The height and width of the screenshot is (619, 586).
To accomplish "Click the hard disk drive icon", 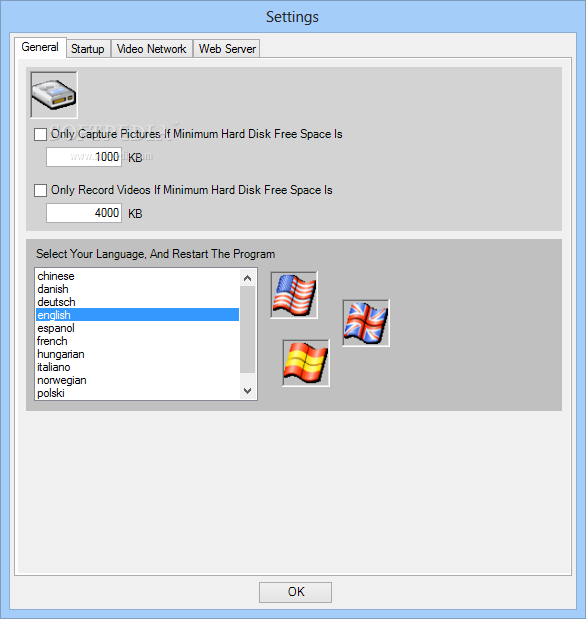I will point(54,95).
